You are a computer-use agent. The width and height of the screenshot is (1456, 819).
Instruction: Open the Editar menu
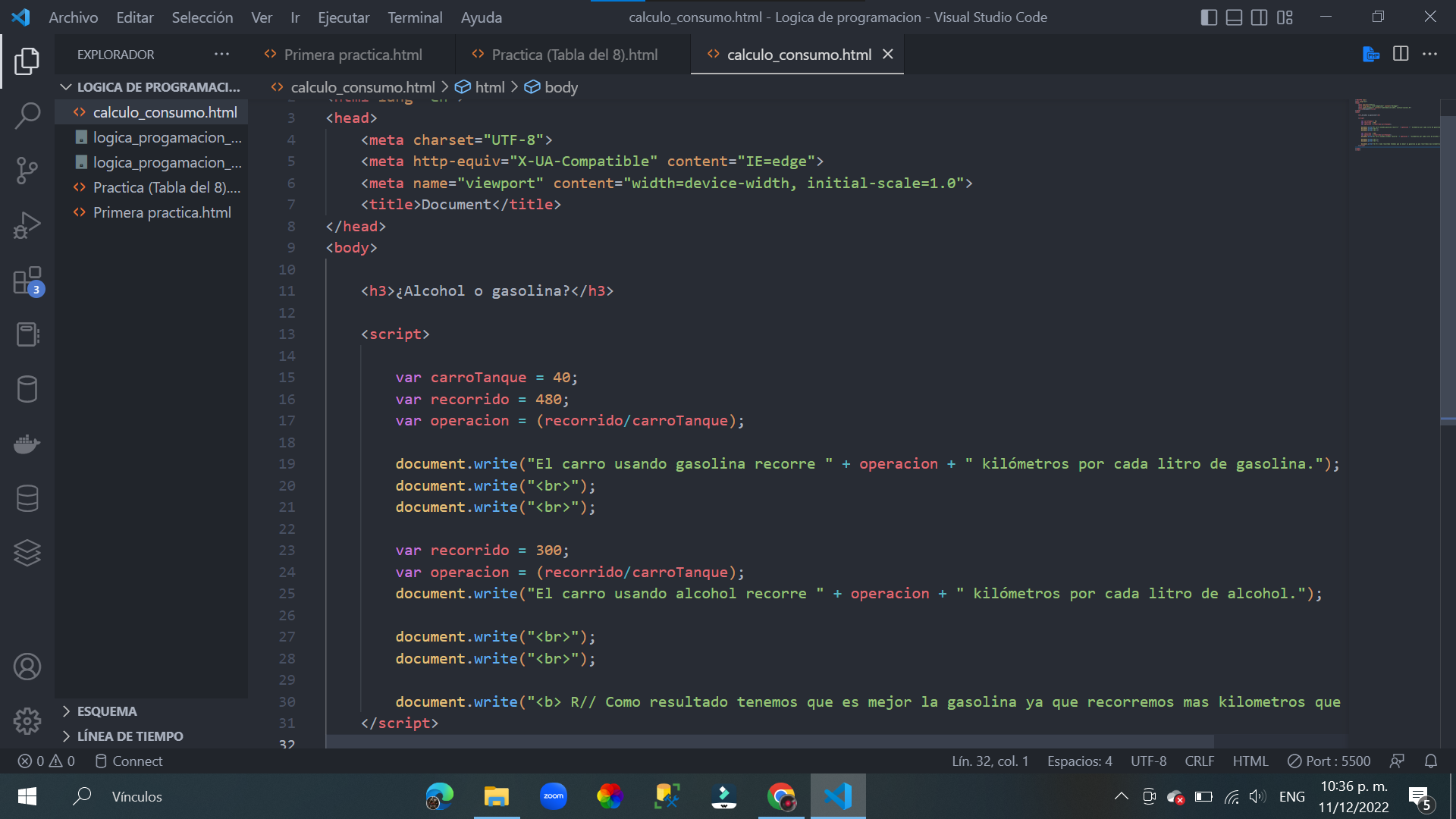pos(134,17)
